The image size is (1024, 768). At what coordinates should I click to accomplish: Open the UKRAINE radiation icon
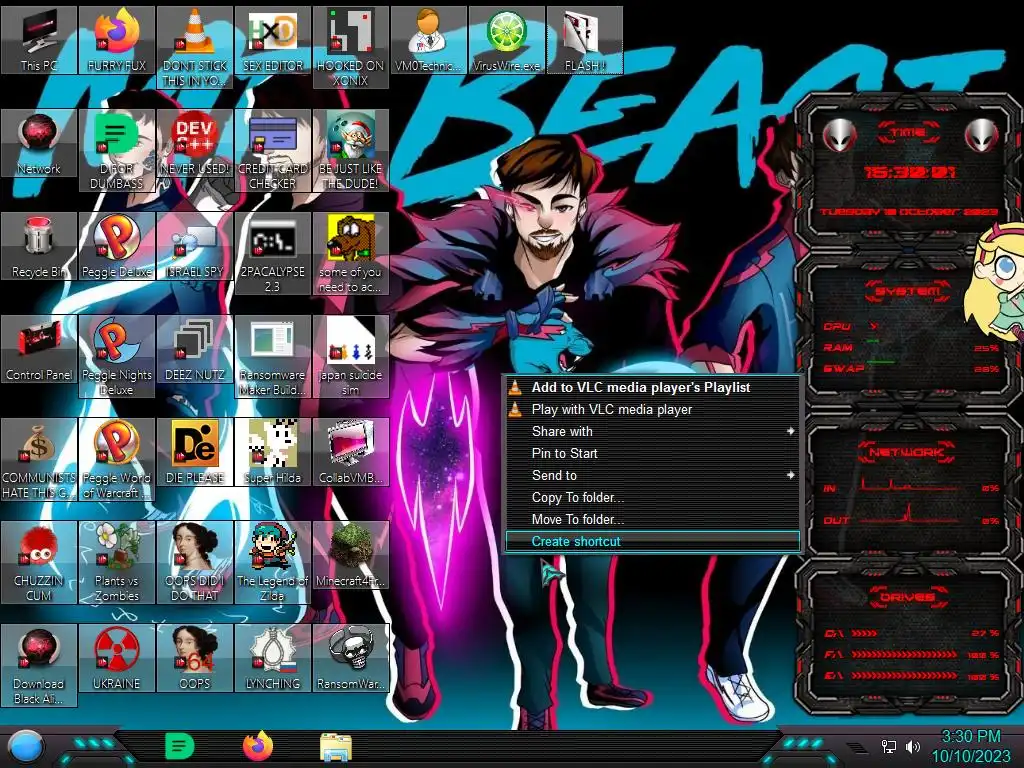coord(117,658)
